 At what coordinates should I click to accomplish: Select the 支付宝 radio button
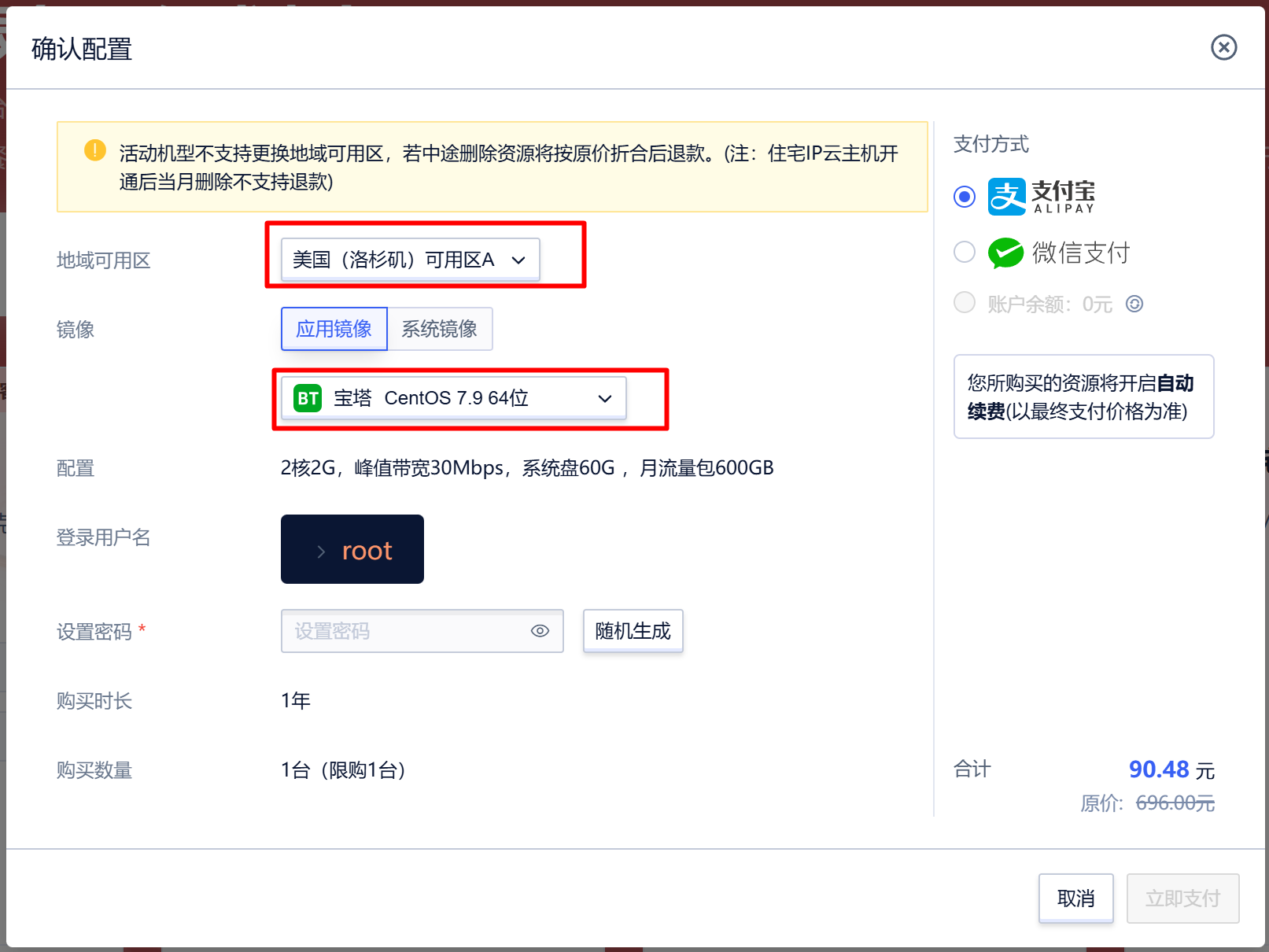[965, 197]
